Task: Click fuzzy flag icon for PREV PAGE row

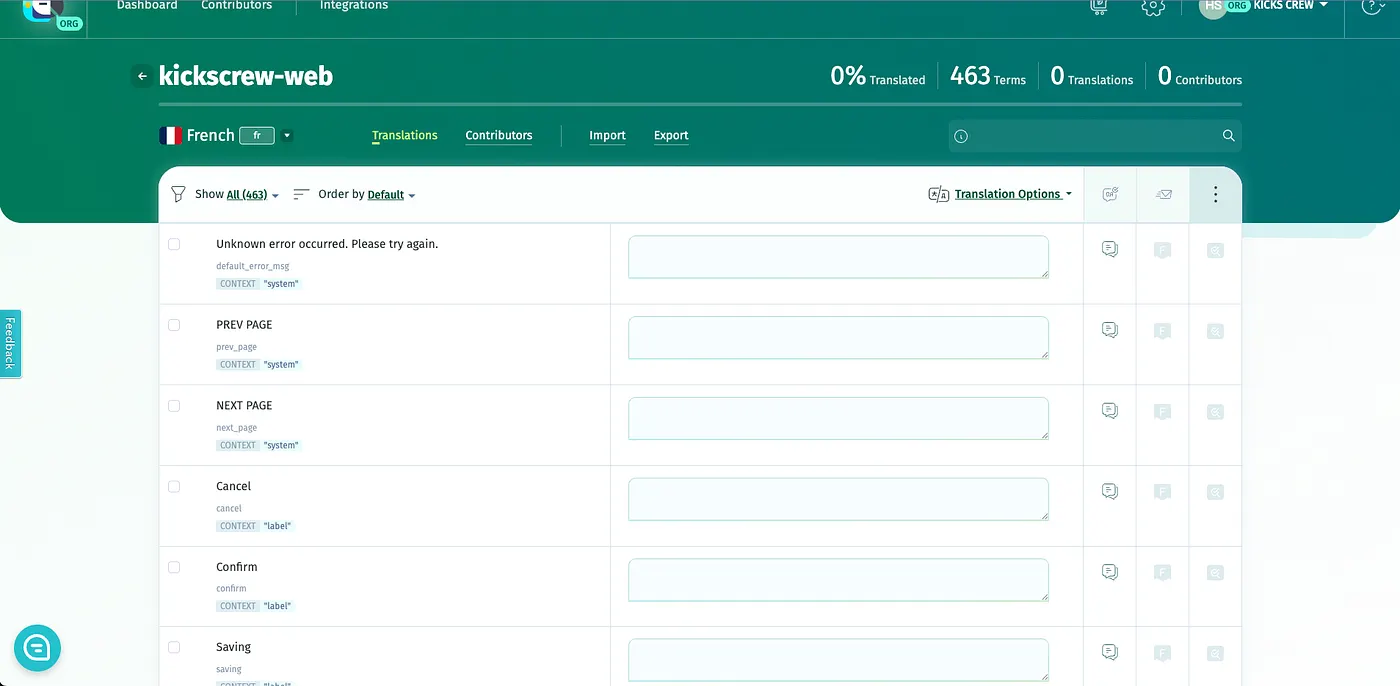Action: pyautogui.click(x=1162, y=331)
